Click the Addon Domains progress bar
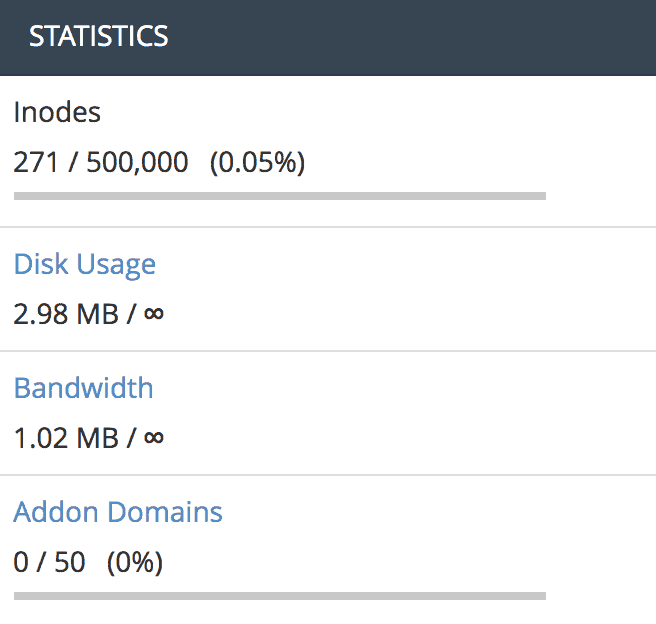Image resolution: width=656 pixels, height=624 pixels. 280,596
